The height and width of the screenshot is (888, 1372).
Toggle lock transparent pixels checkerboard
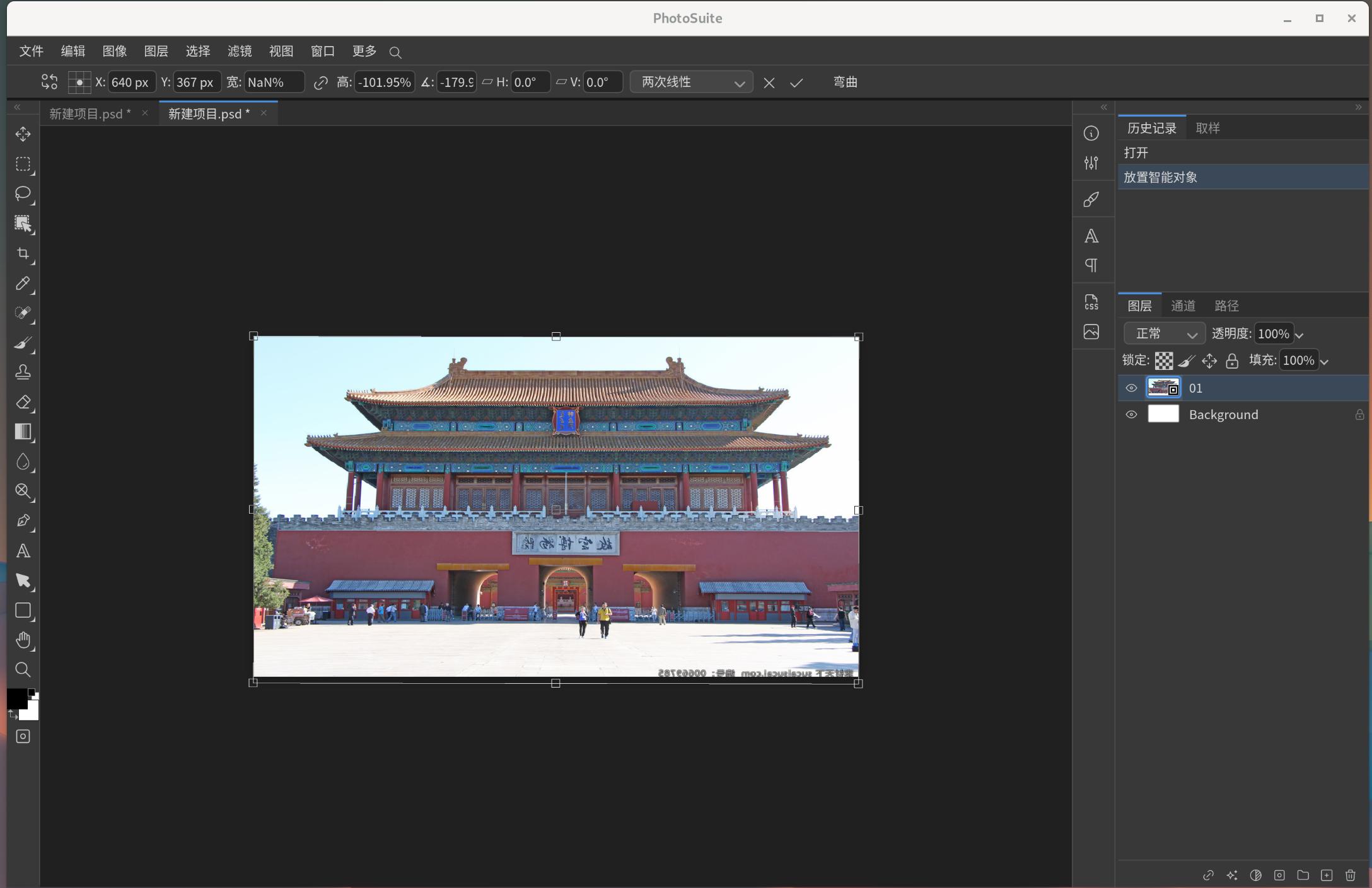(1164, 360)
